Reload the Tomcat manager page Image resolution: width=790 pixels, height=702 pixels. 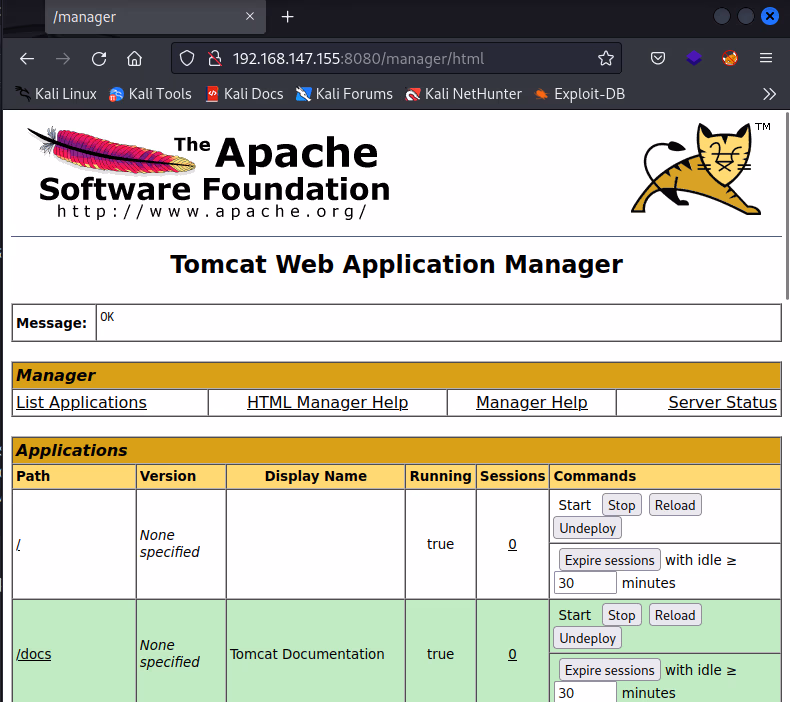click(99, 59)
